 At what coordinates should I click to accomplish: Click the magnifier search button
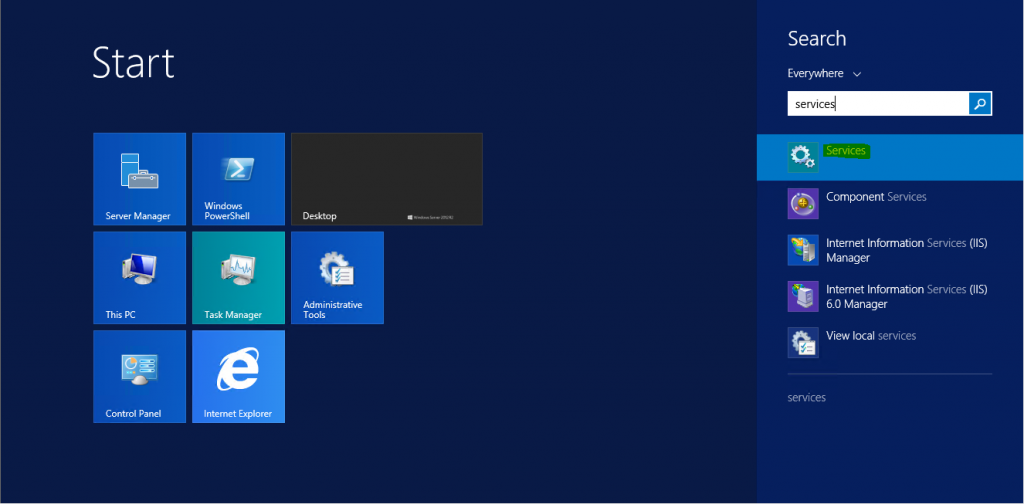[980, 103]
